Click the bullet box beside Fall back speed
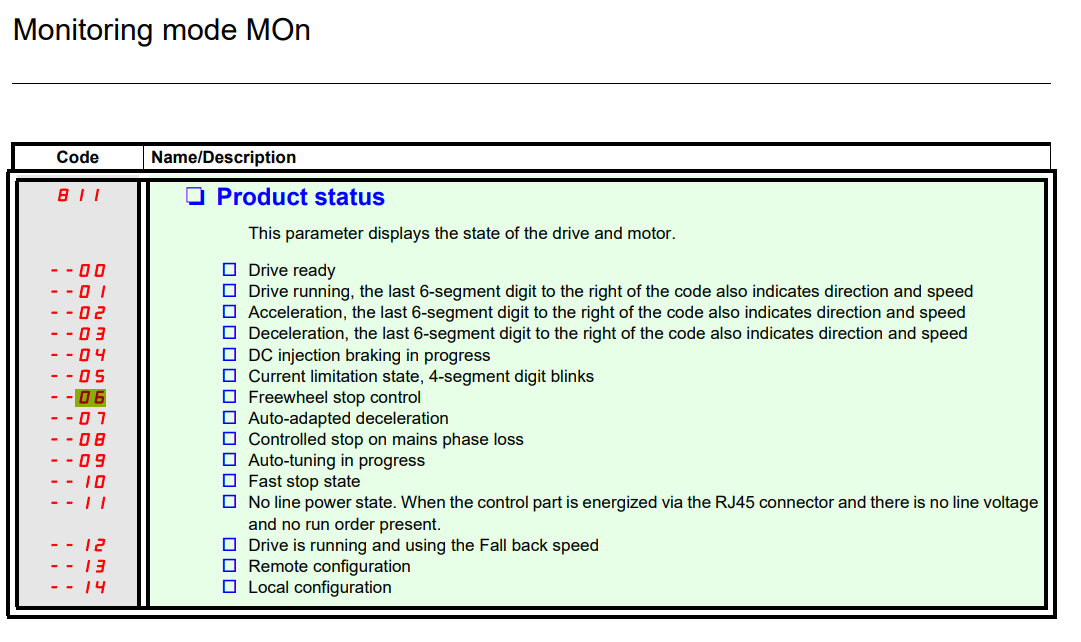The image size is (1081, 642). tap(230, 545)
